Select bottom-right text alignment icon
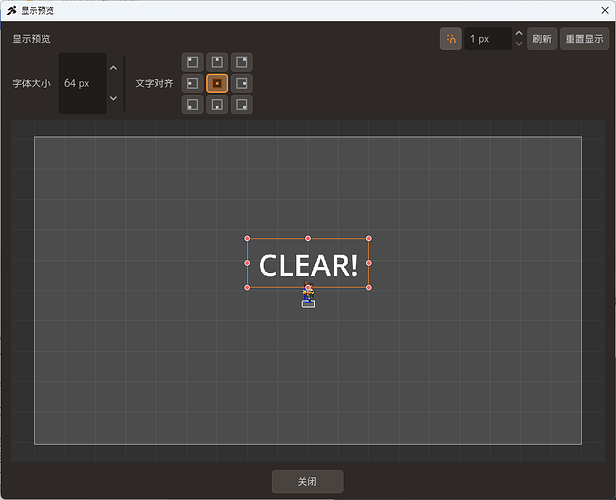Screen dimensions: 616x500 pos(242,104)
